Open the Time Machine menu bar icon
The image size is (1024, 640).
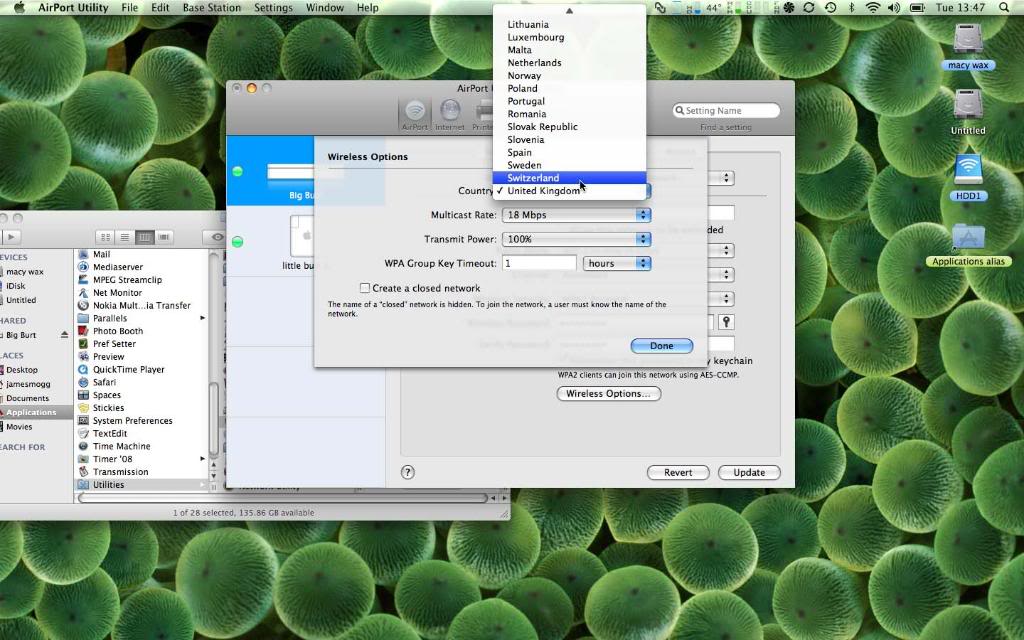coord(830,8)
